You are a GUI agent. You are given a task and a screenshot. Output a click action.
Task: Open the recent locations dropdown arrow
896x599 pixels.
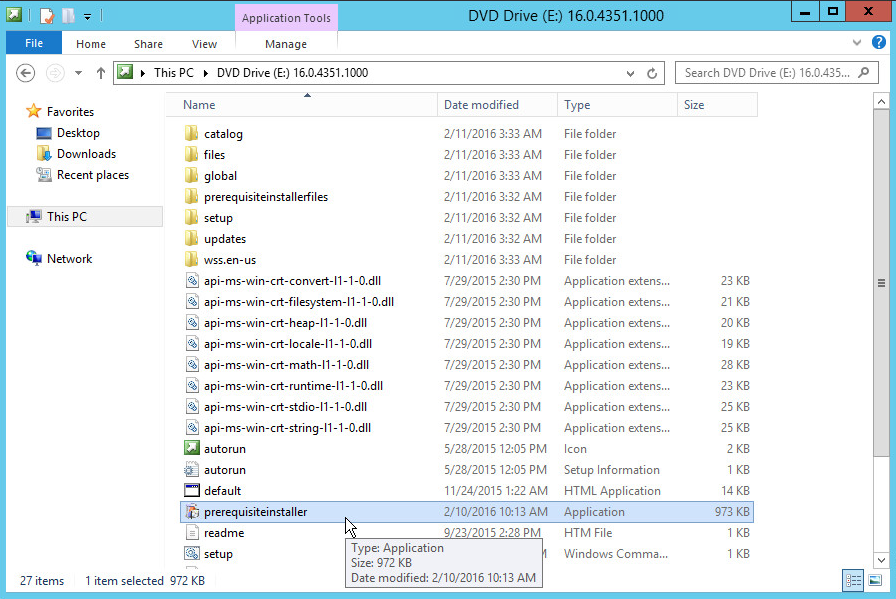(x=78, y=73)
